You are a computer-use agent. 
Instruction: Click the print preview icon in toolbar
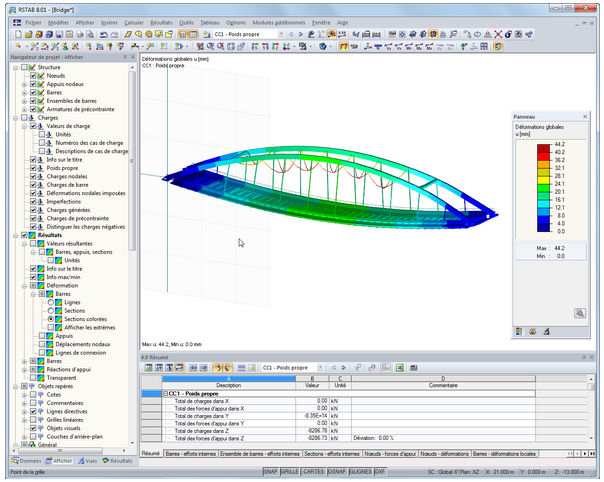click(90, 34)
